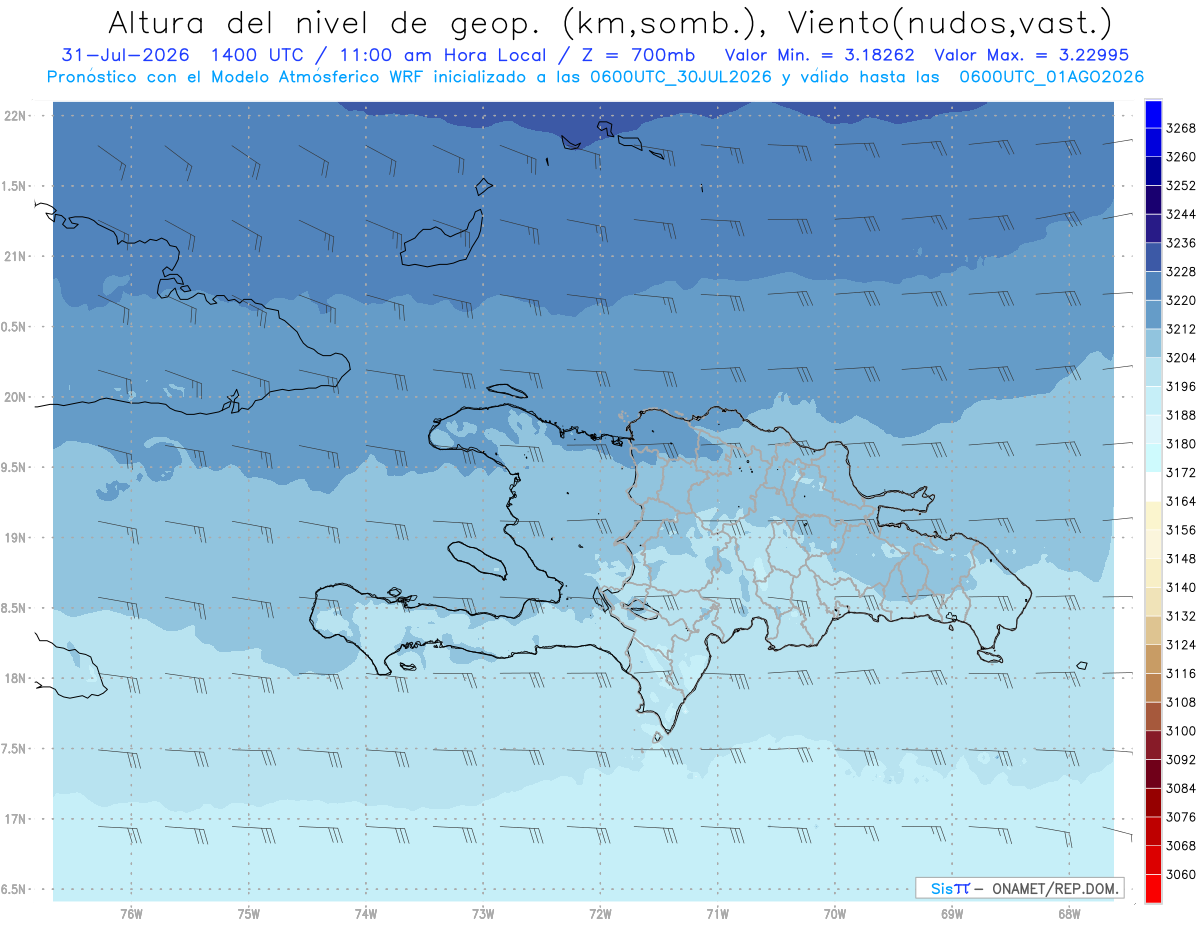Image resolution: width=1200 pixels, height=927 pixels.
Task: Click the '3076' colorbar value
Action: pyautogui.click(x=1181, y=817)
